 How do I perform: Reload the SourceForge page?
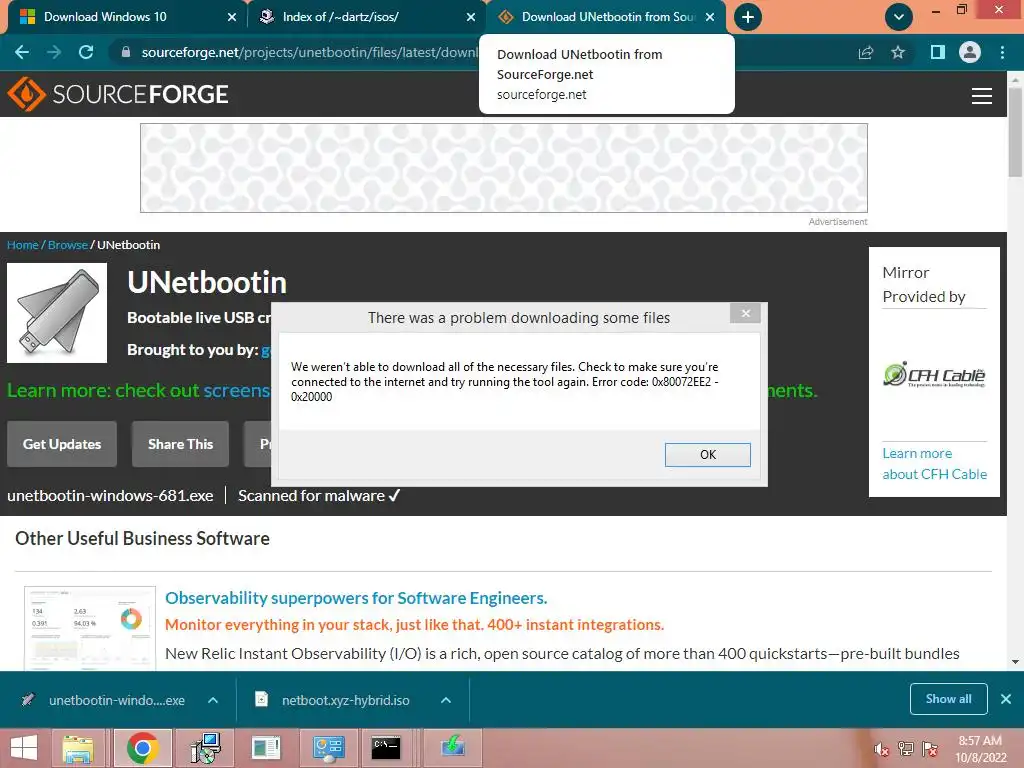point(86,52)
